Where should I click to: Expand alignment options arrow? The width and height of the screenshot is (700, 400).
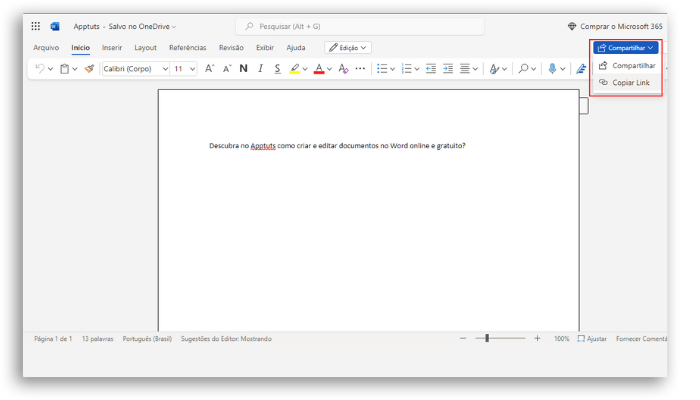point(475,69)
